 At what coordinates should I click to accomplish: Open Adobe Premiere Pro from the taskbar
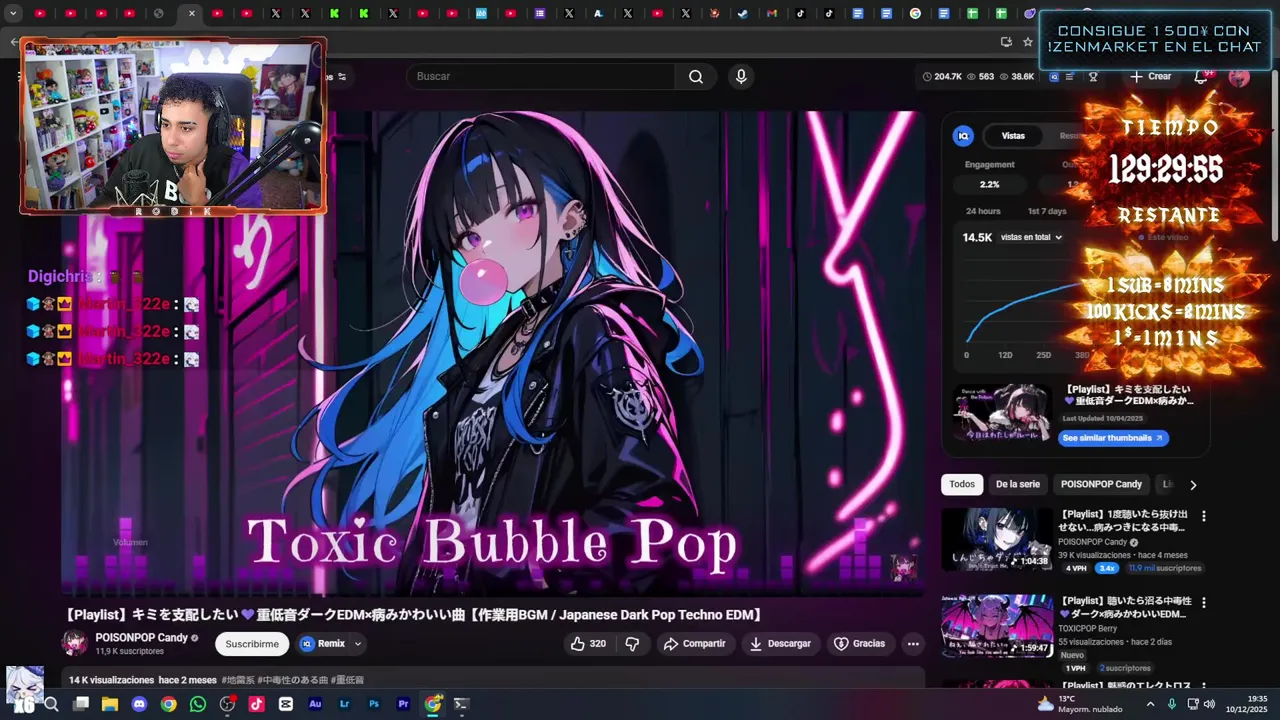click(403, 704)
